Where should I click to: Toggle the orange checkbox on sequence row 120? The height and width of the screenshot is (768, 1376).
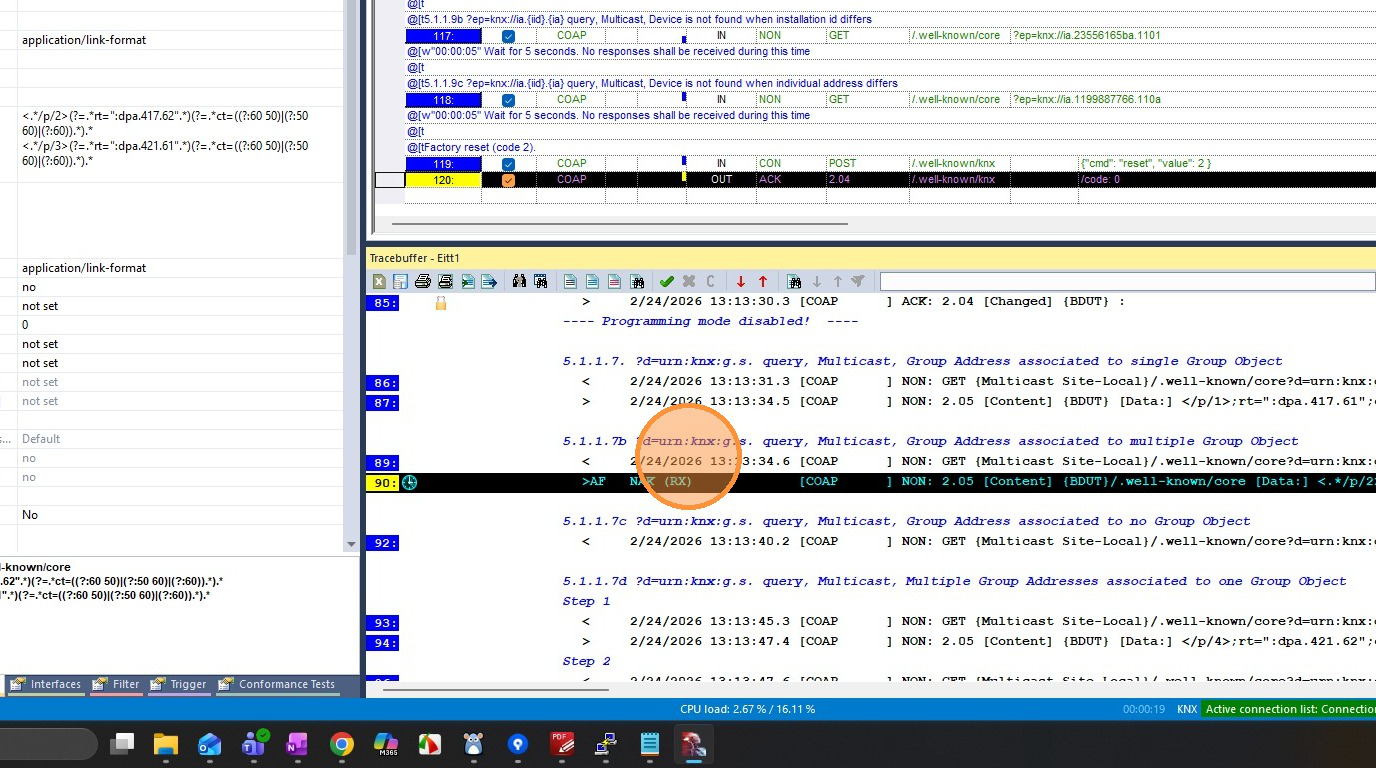(x=508, y=180)
